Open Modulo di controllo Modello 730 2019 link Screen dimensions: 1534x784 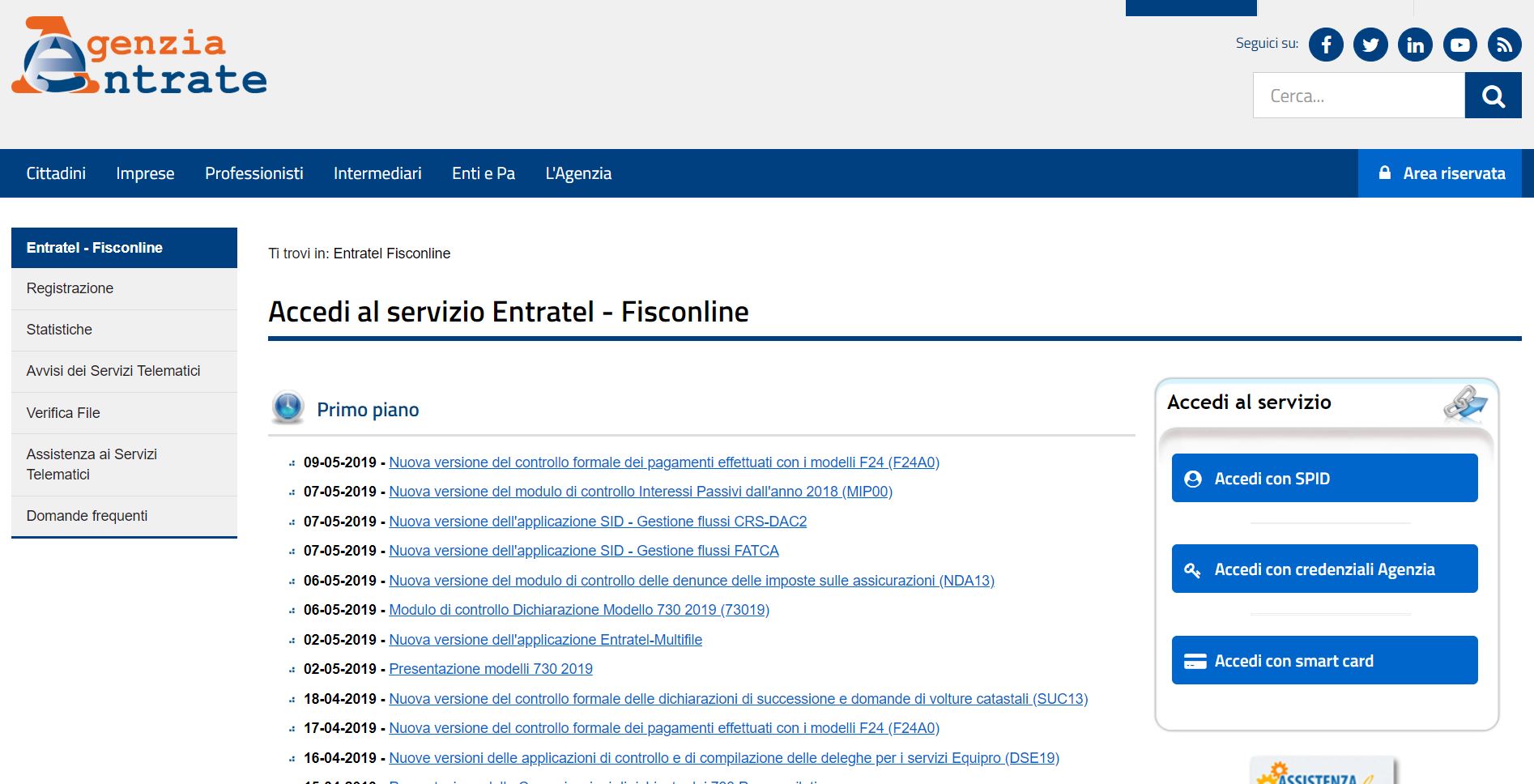[x=579, y=610]
